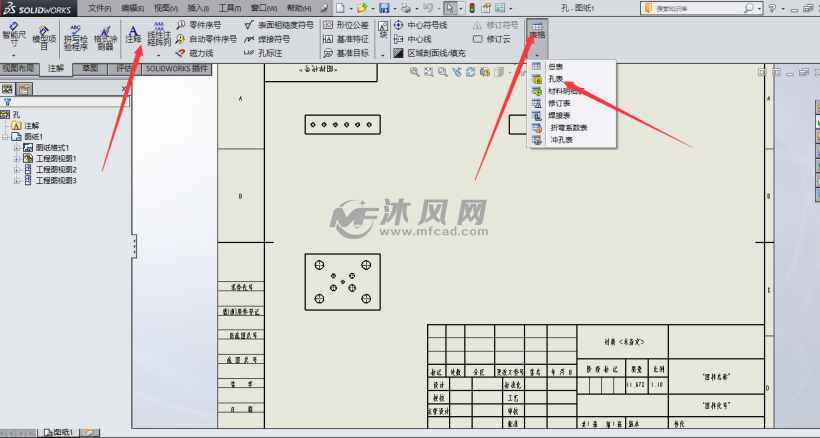The height and width of the screenshot is (438, 820).
Task: Click the blue funnel filter icon
Action: coord(7,102)
